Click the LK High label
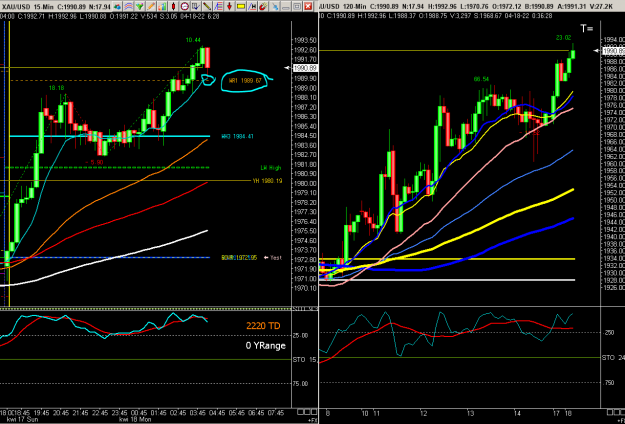The image size is (625, 424). [x=271, y=168]
